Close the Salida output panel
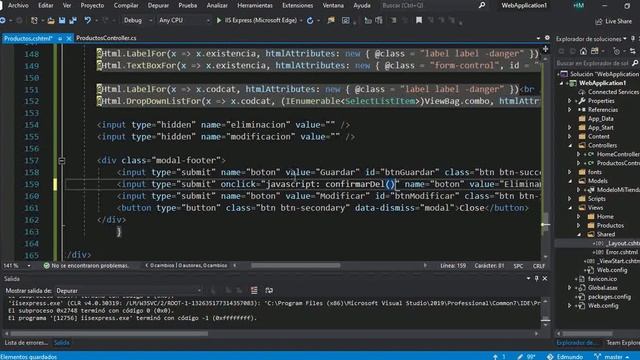Screen dimensions: 640x360 pos(545,279)
